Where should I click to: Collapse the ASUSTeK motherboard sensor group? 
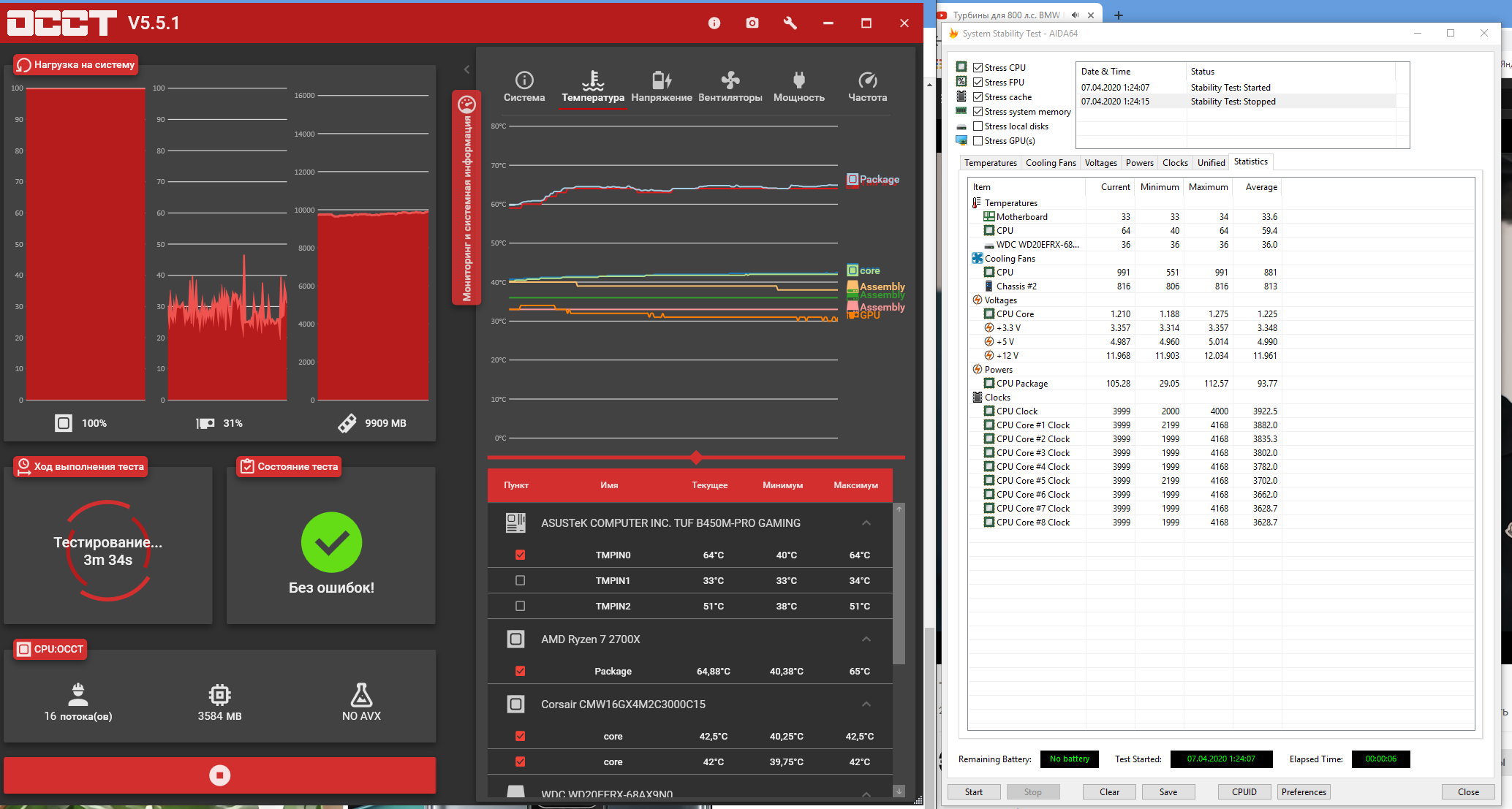coord(866,523)
